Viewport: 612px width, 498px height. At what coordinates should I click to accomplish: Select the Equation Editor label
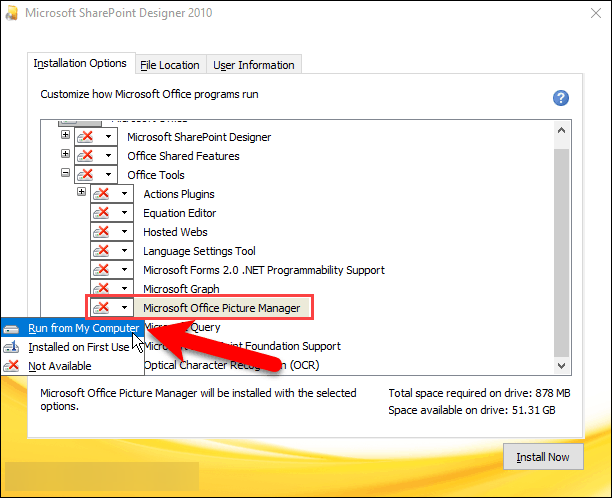click(180, 213)
